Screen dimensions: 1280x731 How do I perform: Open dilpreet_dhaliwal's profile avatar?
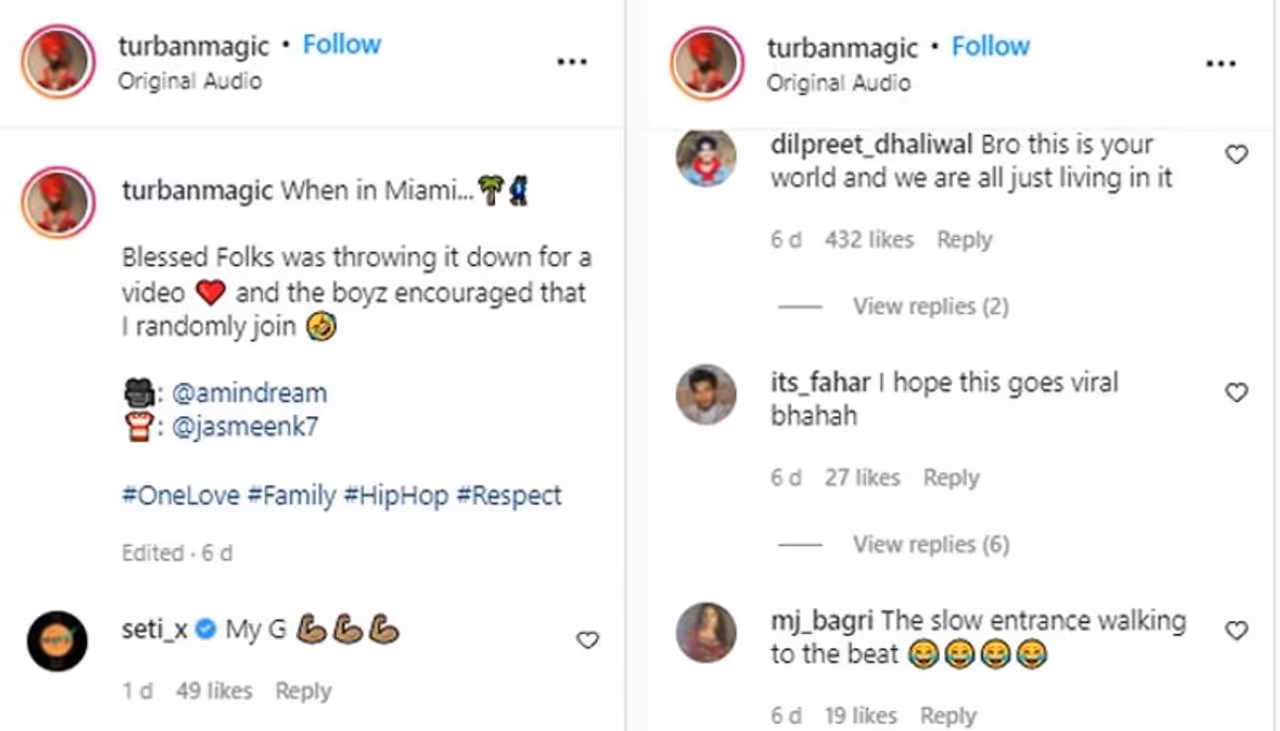pos(706,158)
